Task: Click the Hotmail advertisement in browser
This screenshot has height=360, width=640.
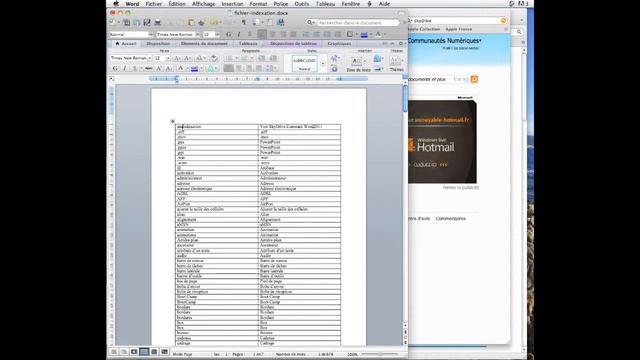Action: pyautogui.click(x=442, y=142)
